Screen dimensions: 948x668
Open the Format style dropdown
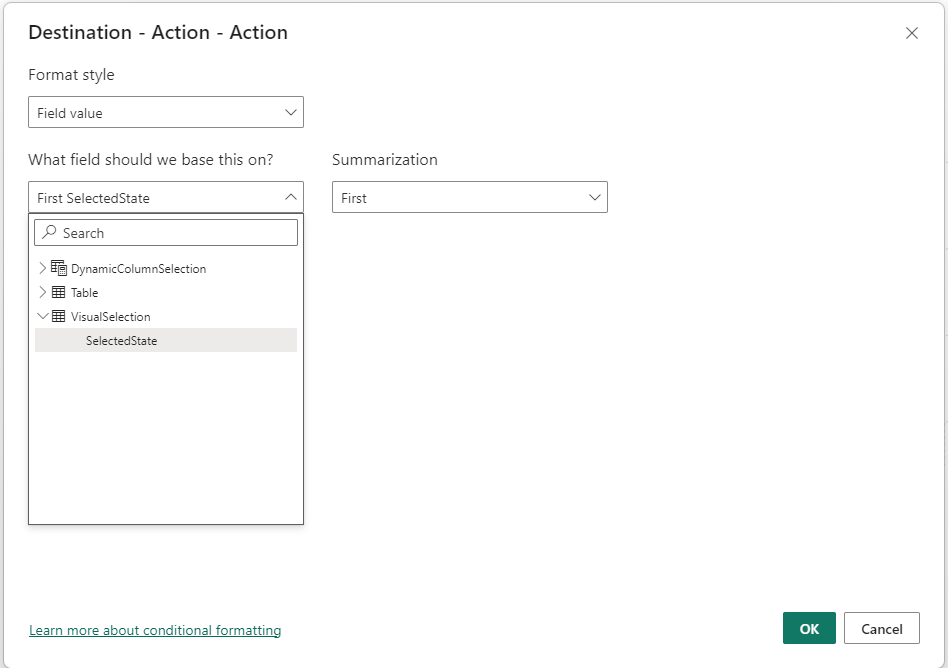(x=166, y=112)
